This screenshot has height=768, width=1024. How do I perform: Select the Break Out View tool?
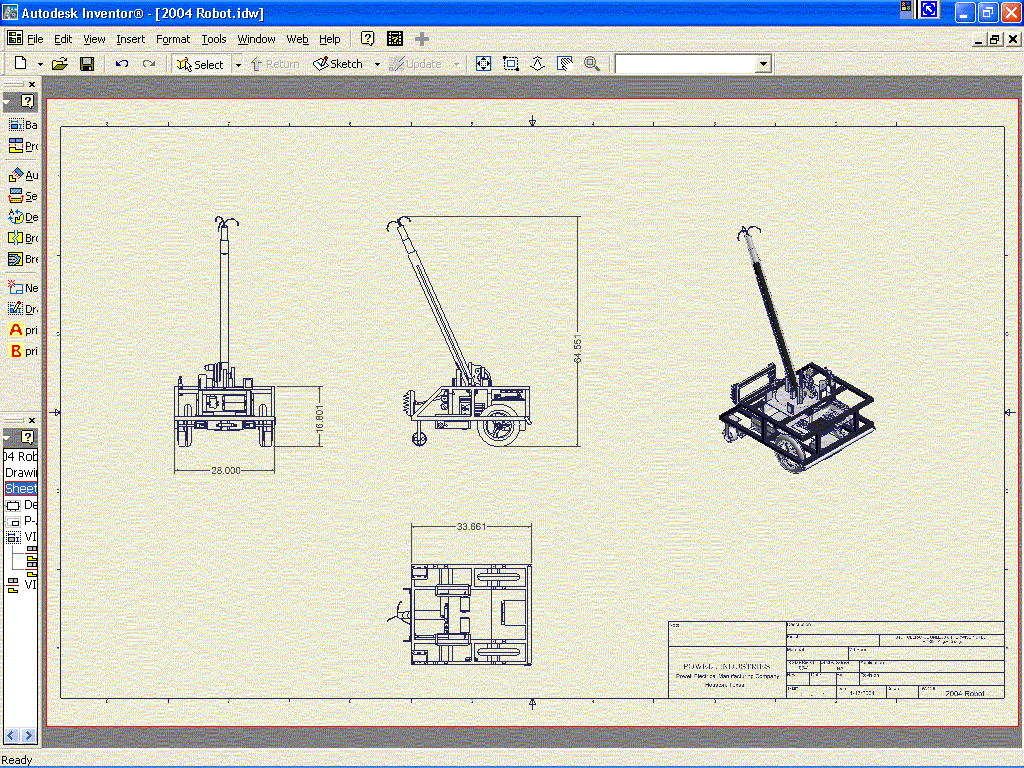(x=22, y=259)
